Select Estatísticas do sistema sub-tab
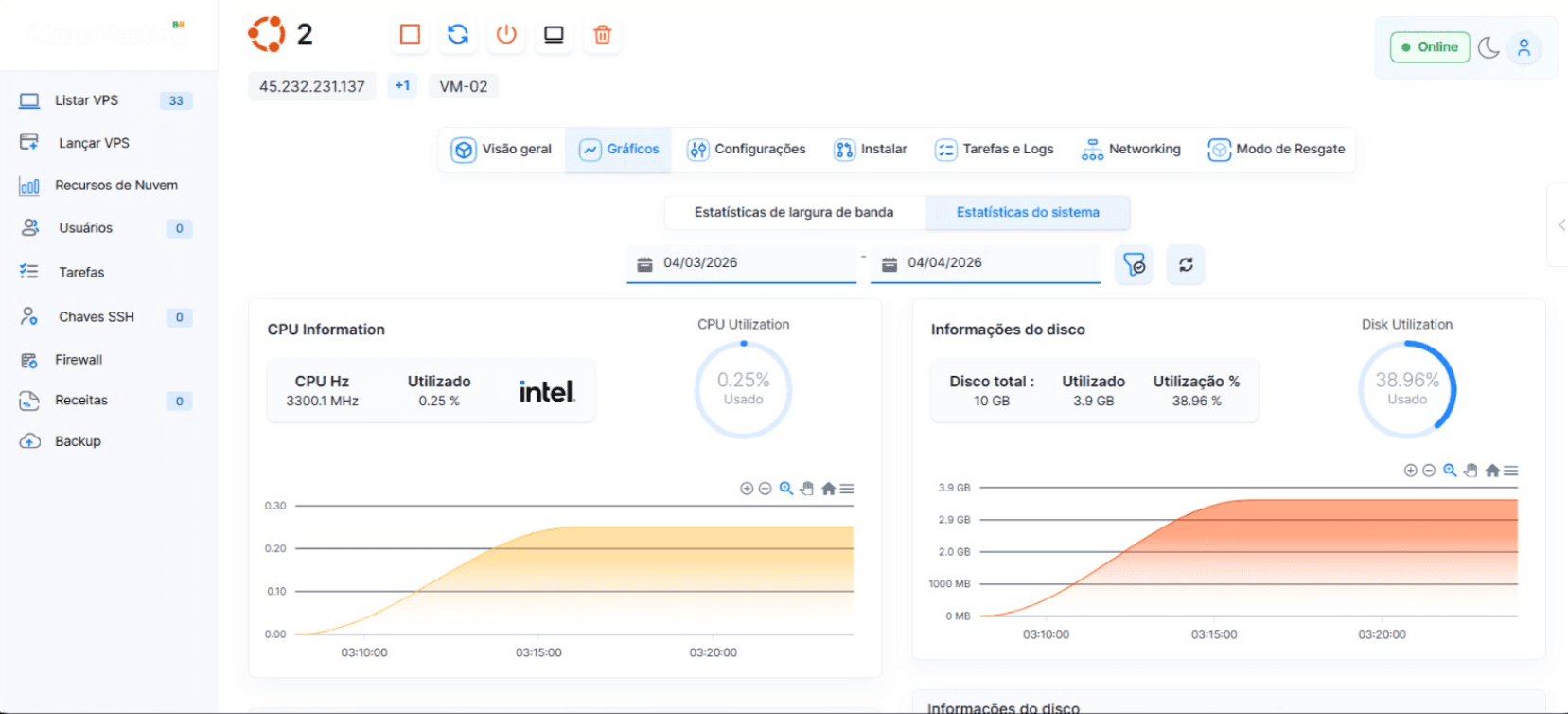The image size is (1568, 714). tap(1028, 212)
